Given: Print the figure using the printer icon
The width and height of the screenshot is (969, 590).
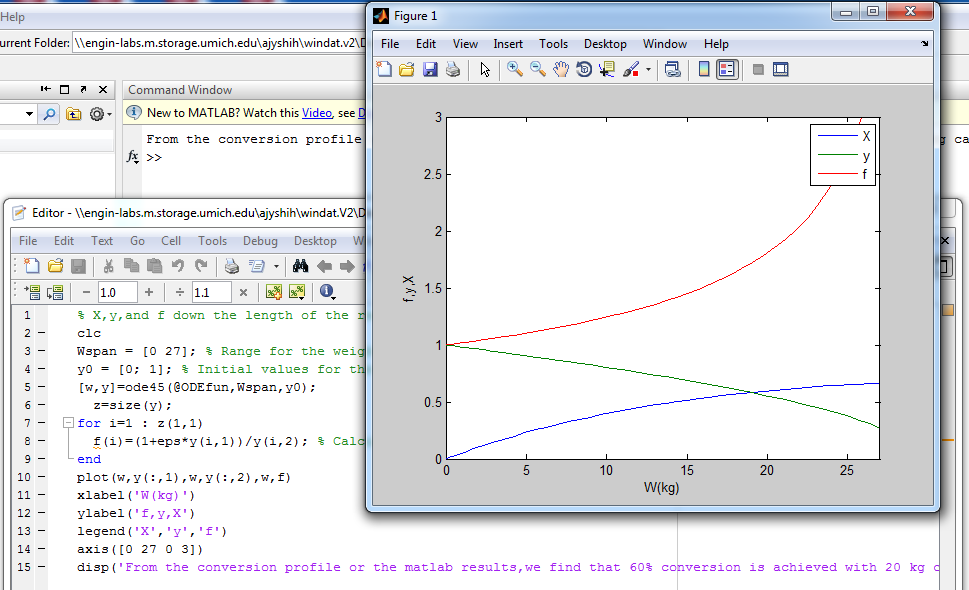Looking at the screenshot, I should (453, 69).
